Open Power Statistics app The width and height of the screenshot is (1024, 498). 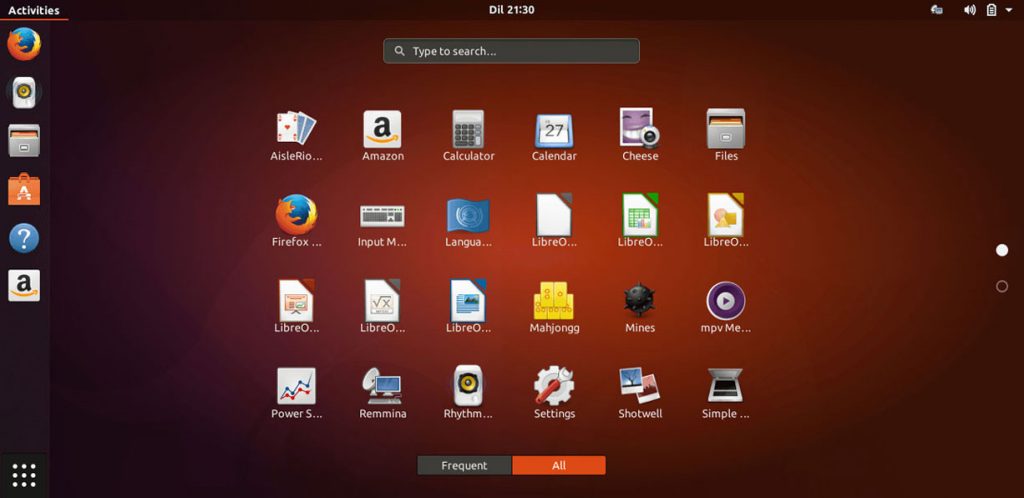pos(296,386)
